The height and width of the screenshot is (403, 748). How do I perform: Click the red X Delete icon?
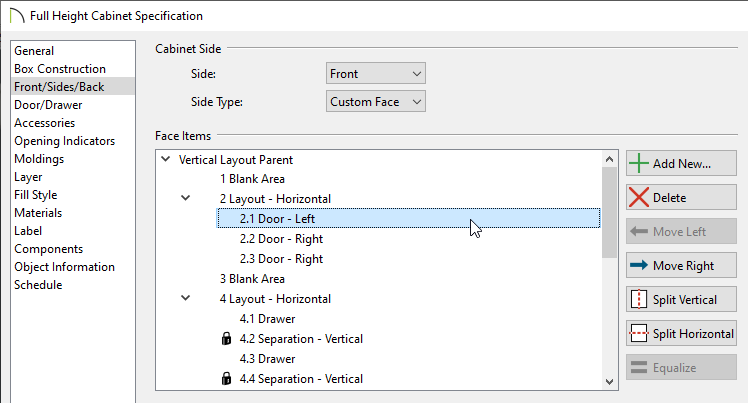point(639,197)
